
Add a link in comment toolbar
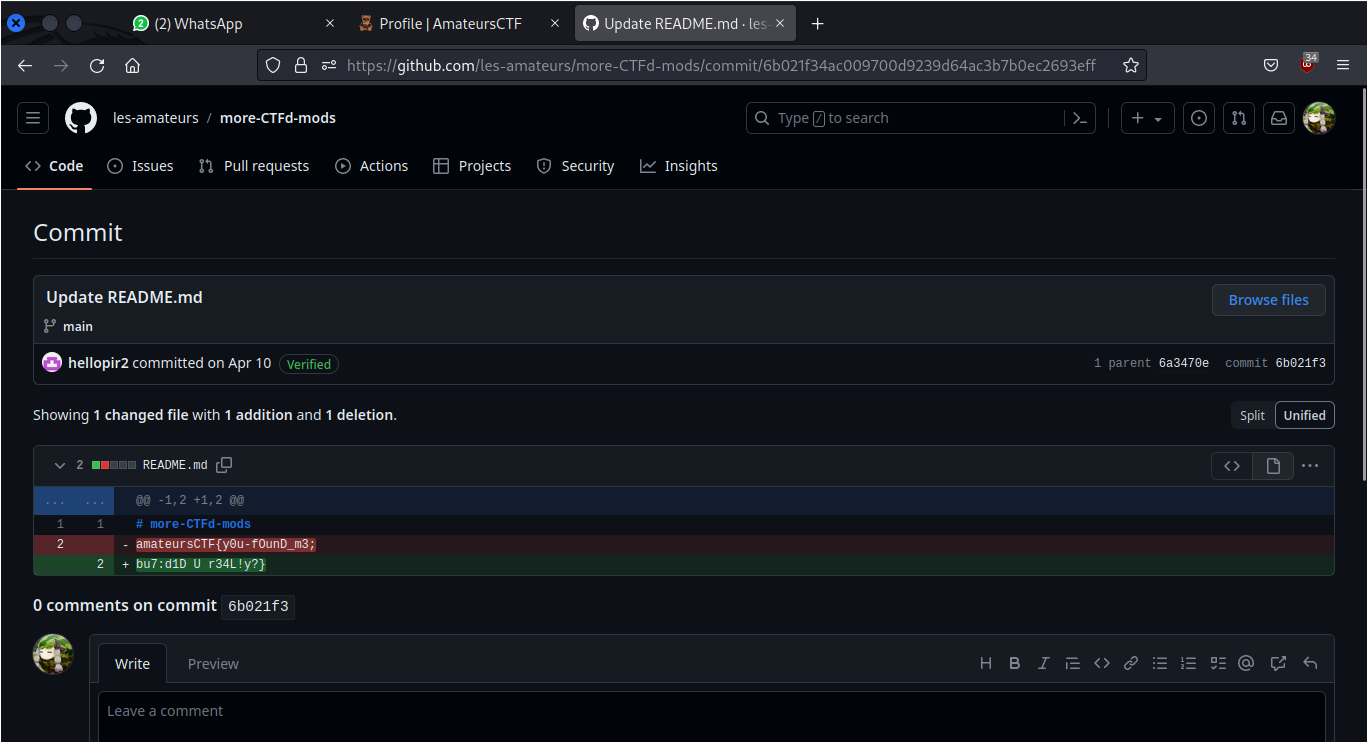click(1131, 663)
